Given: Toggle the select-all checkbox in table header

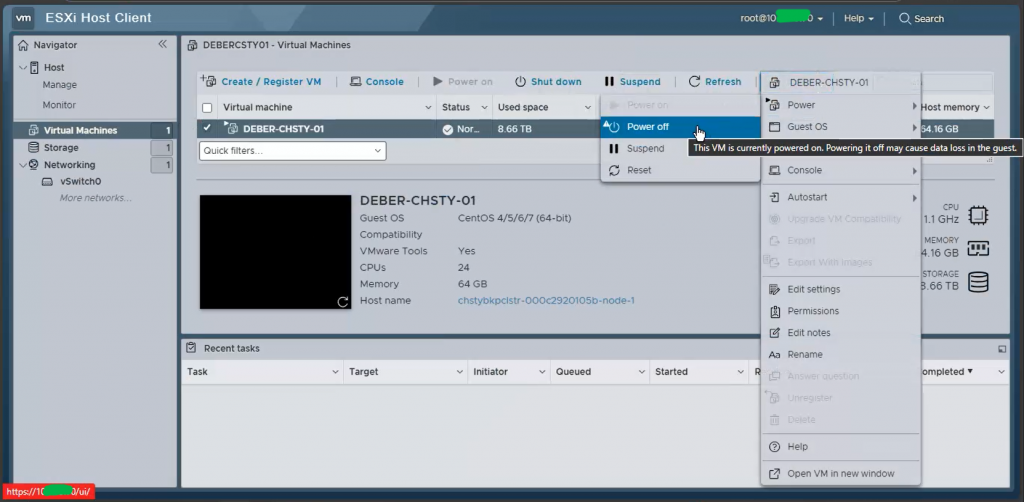Looking at the screenshot, I should (207, 107).
